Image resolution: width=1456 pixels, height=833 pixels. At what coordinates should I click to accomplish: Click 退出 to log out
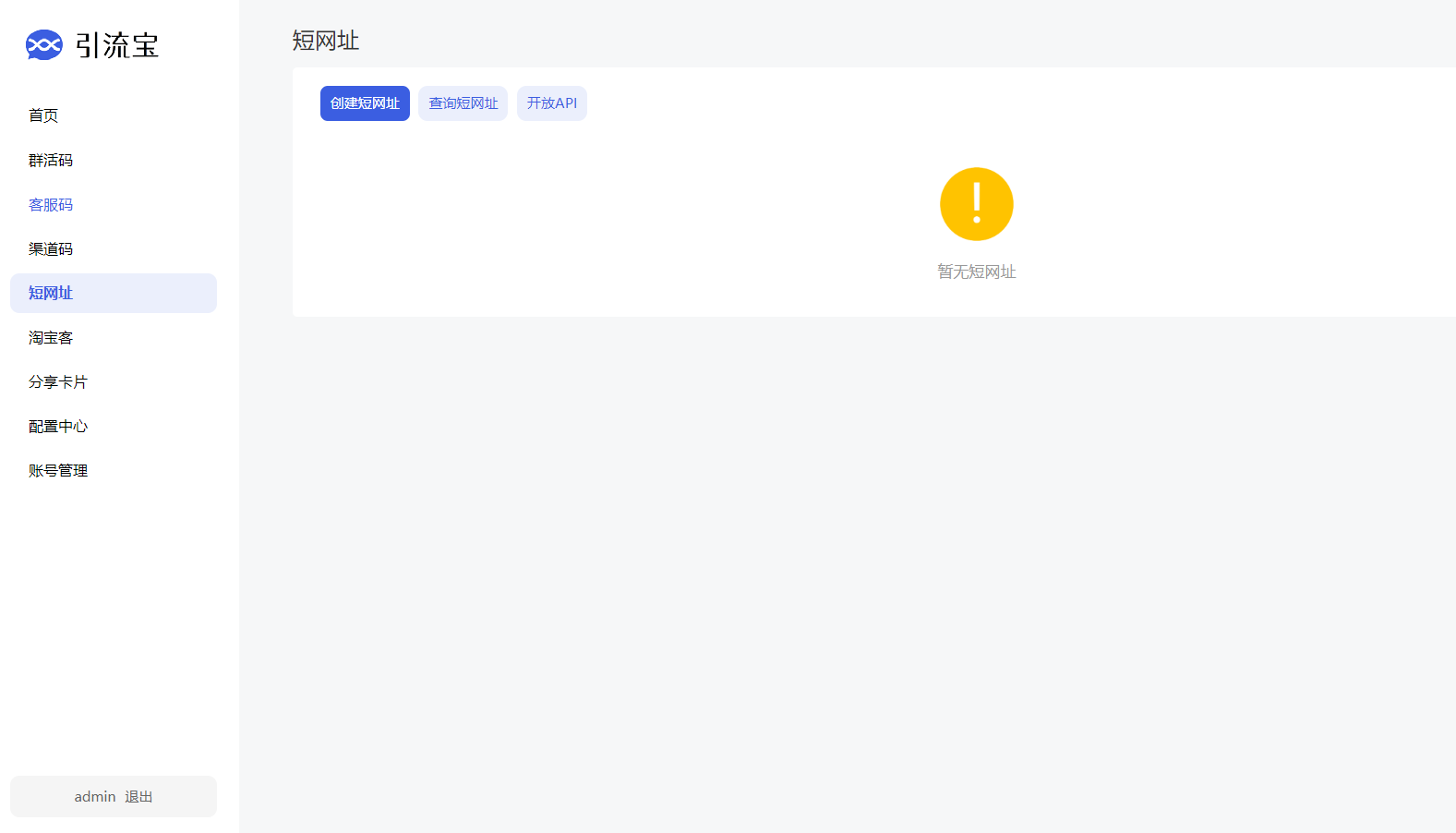click(x=138, y=796)
